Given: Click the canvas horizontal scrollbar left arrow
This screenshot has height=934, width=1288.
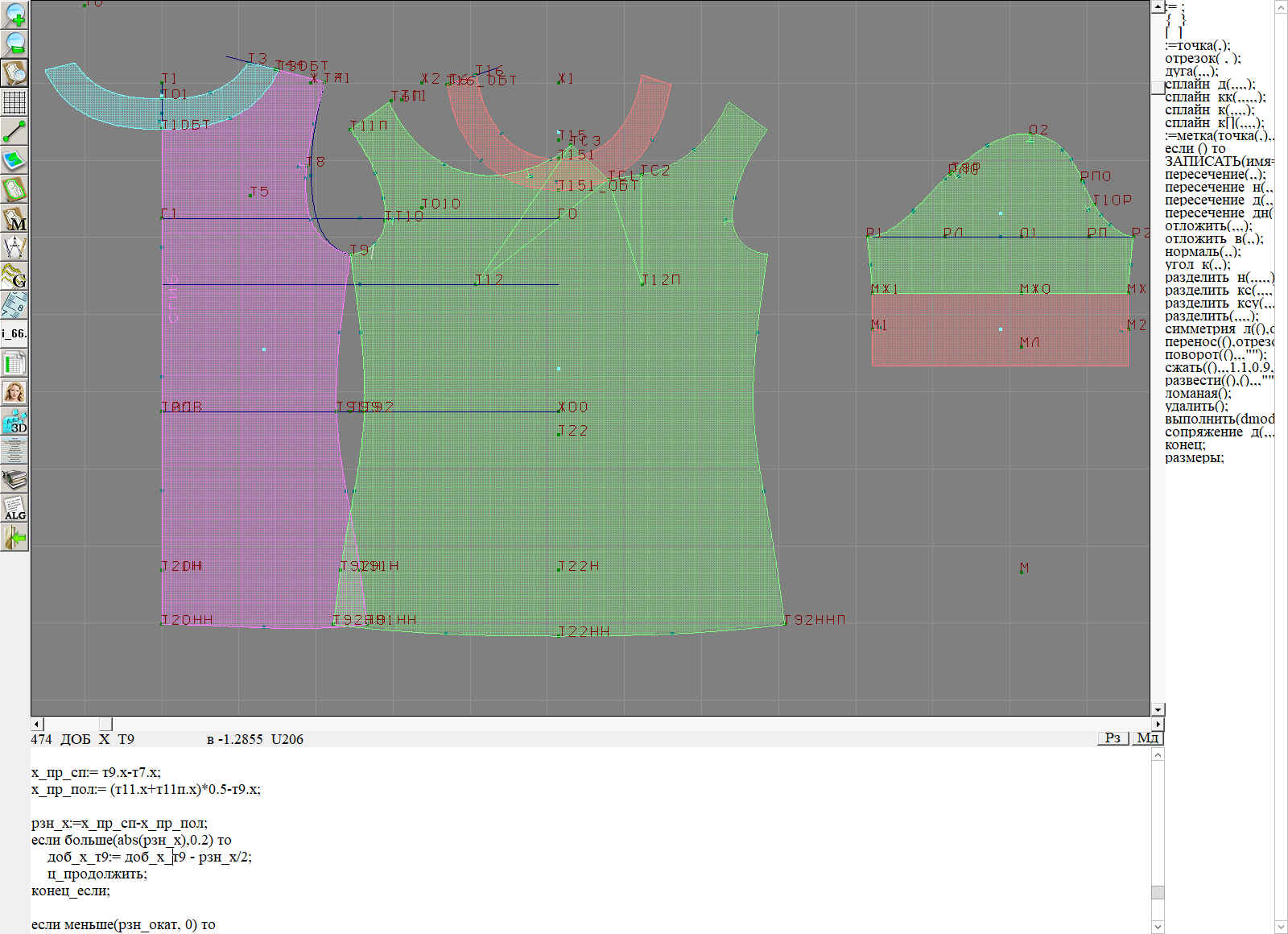Looking at the screenshot, I should [x=37, y=724].
